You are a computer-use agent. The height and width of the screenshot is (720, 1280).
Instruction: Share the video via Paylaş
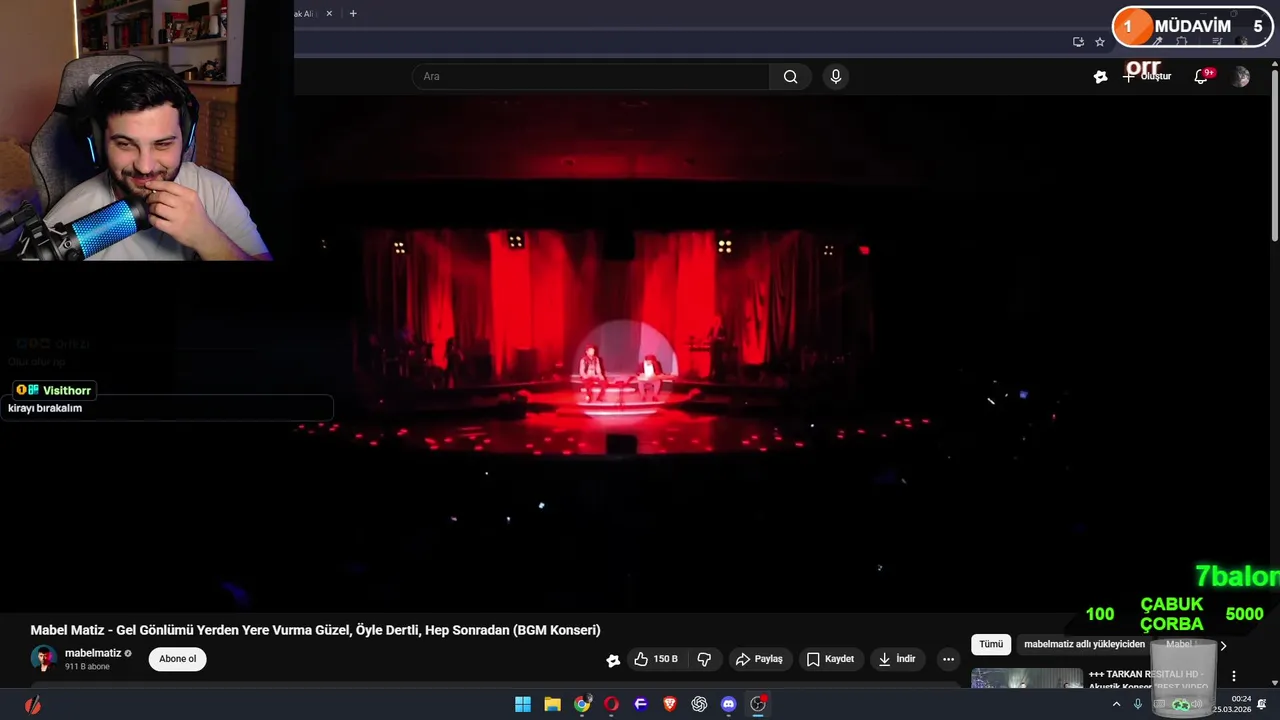click(758, 659)
